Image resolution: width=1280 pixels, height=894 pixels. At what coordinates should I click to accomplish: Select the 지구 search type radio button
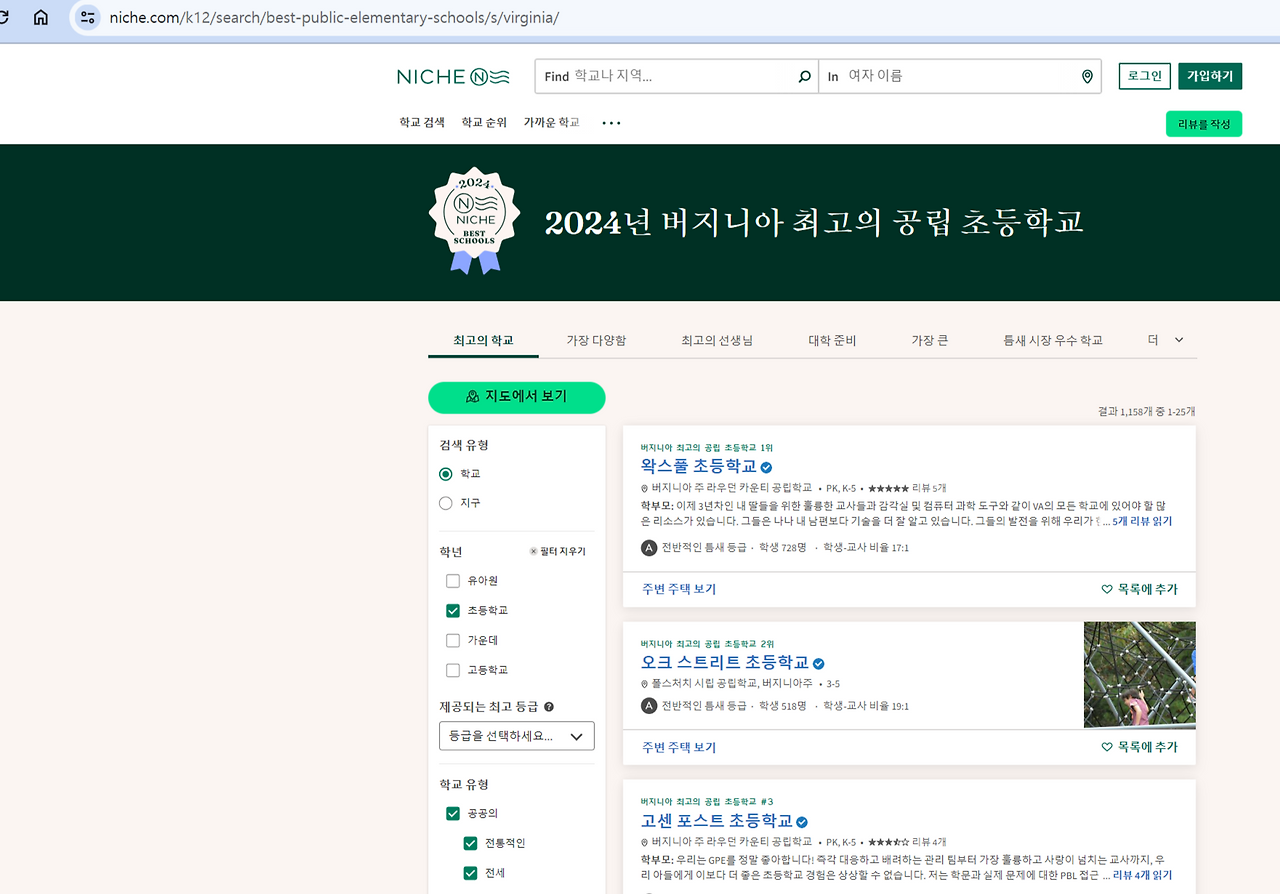[x=446, y=503]
